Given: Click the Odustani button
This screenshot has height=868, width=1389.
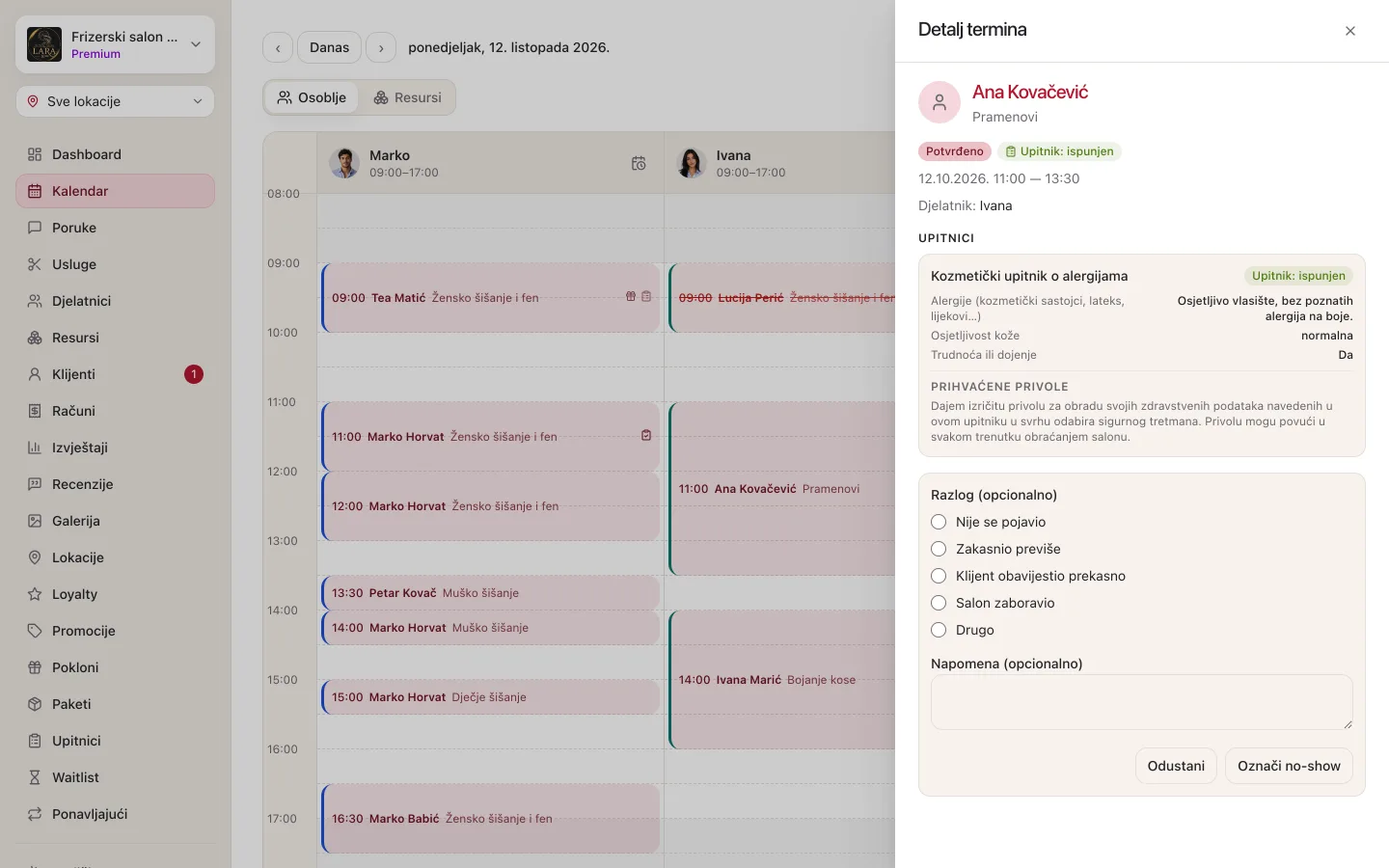Looking at the screenshot, I should click(1176, 766).
